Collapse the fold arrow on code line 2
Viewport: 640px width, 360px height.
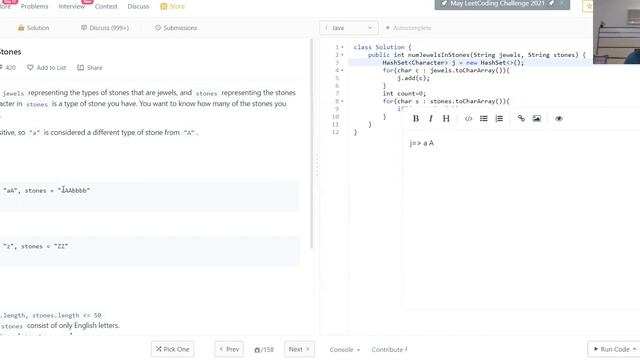pyautogui.click(x=342, y=55)
